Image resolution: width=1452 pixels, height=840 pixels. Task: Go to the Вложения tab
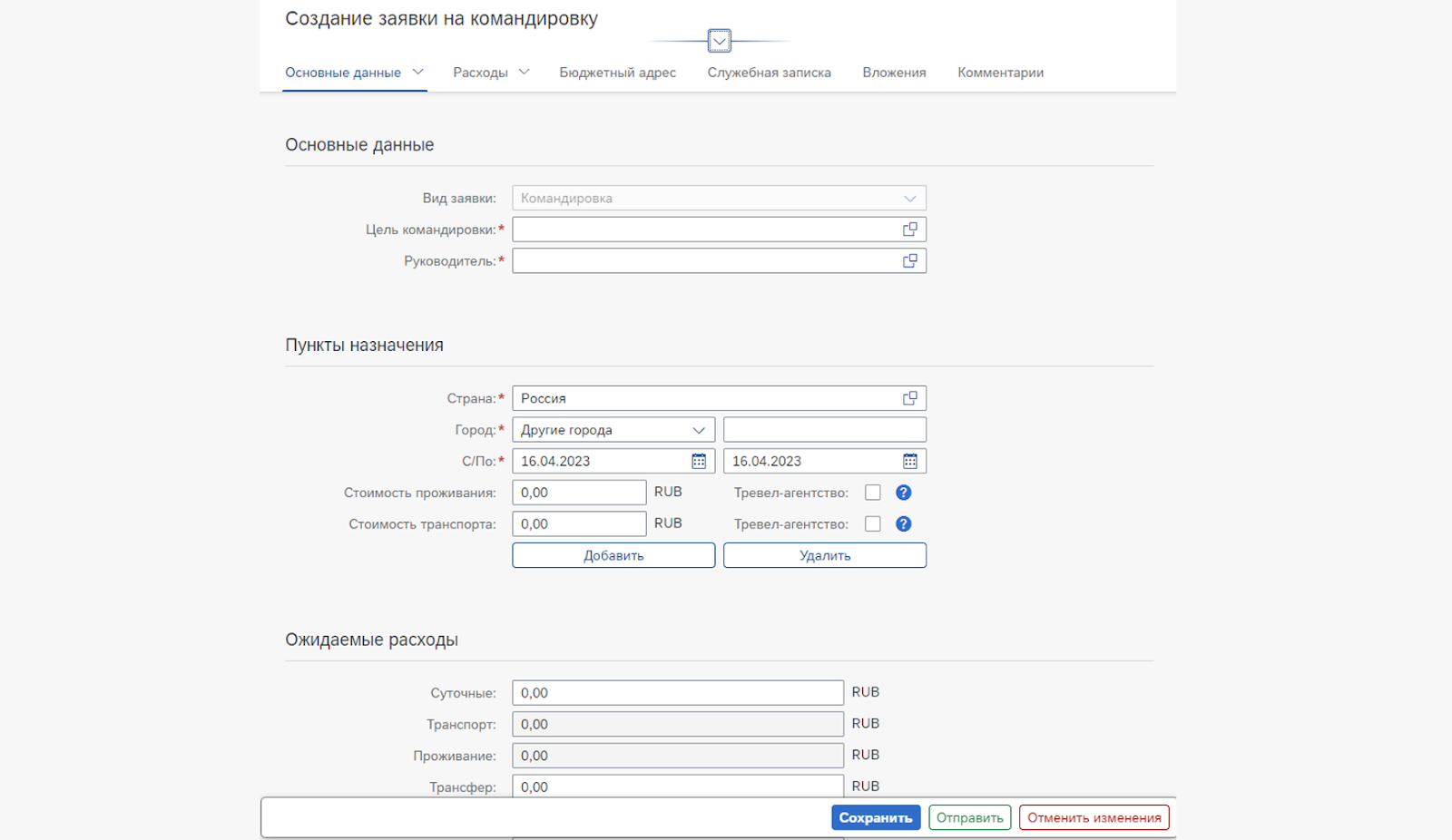(x=894, y=73)
